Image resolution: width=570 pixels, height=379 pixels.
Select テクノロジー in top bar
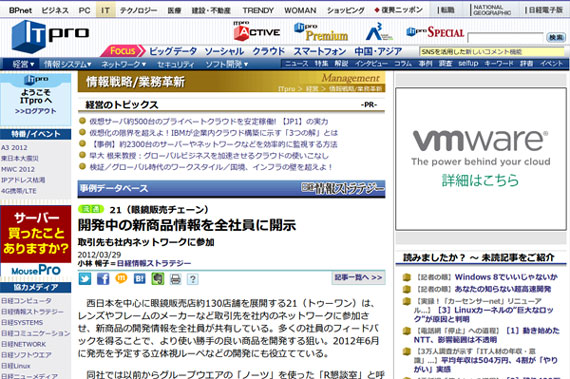tap(138, 10)
